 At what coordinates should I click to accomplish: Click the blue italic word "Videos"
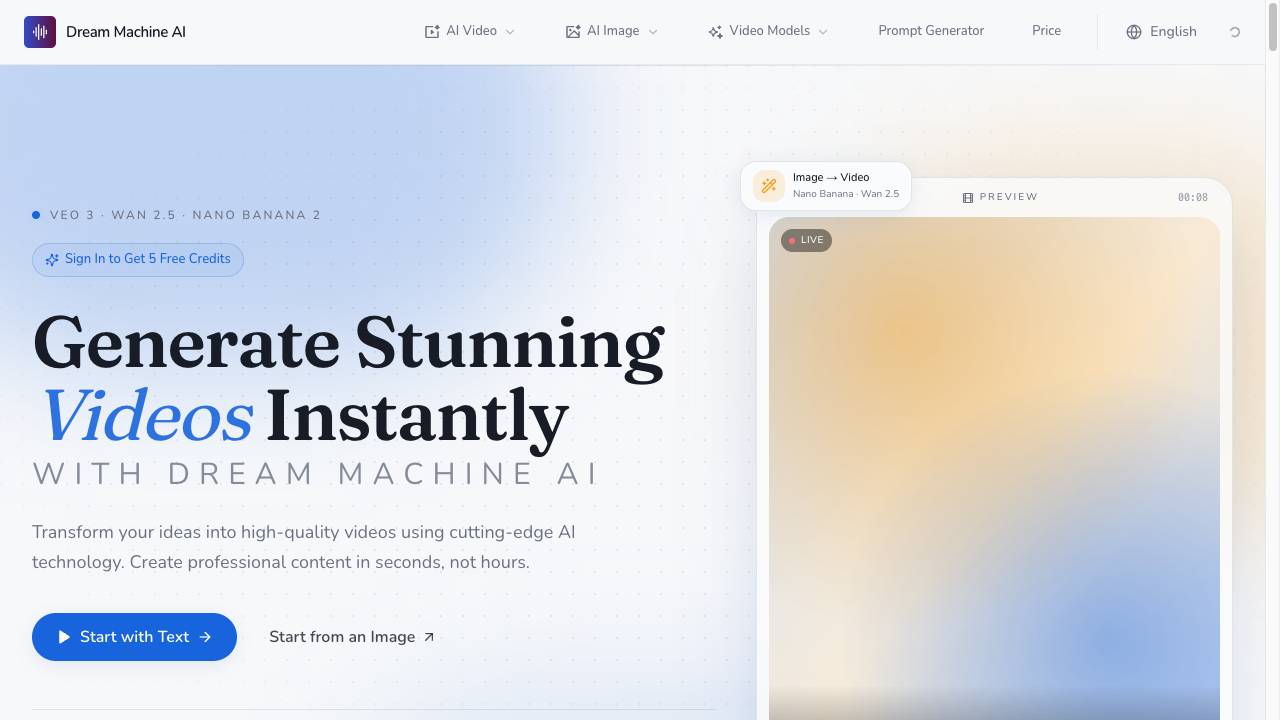pyautogui.click(x=146, y=416)
